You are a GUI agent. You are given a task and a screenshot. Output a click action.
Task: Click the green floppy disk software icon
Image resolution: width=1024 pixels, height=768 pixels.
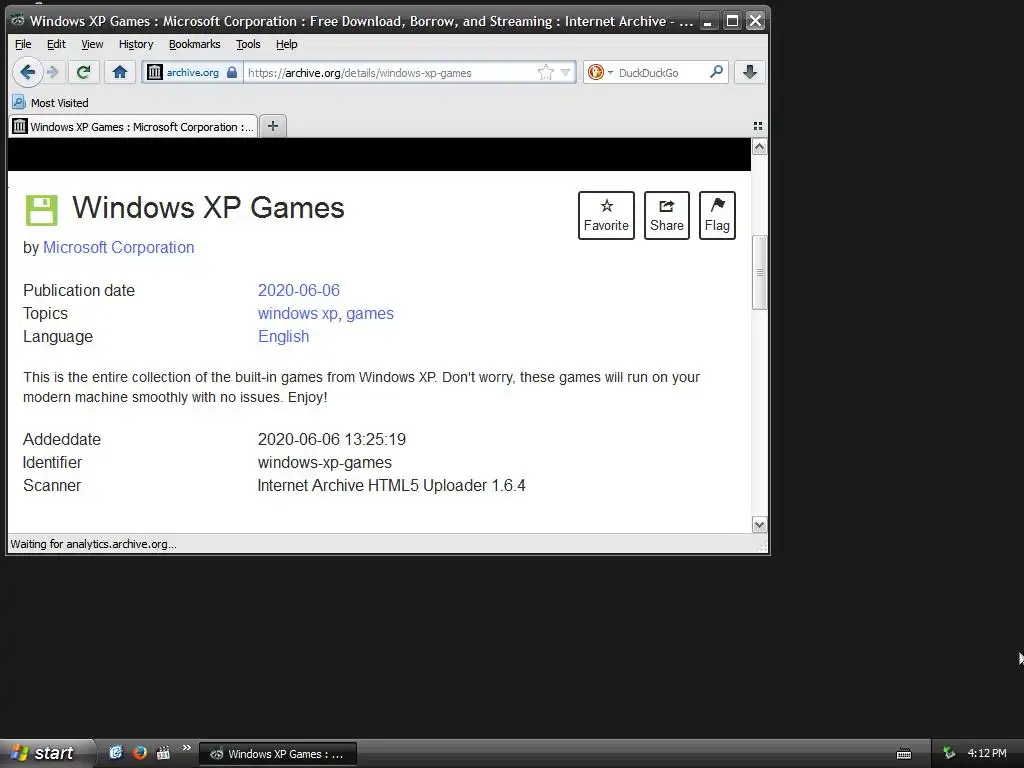41,210
